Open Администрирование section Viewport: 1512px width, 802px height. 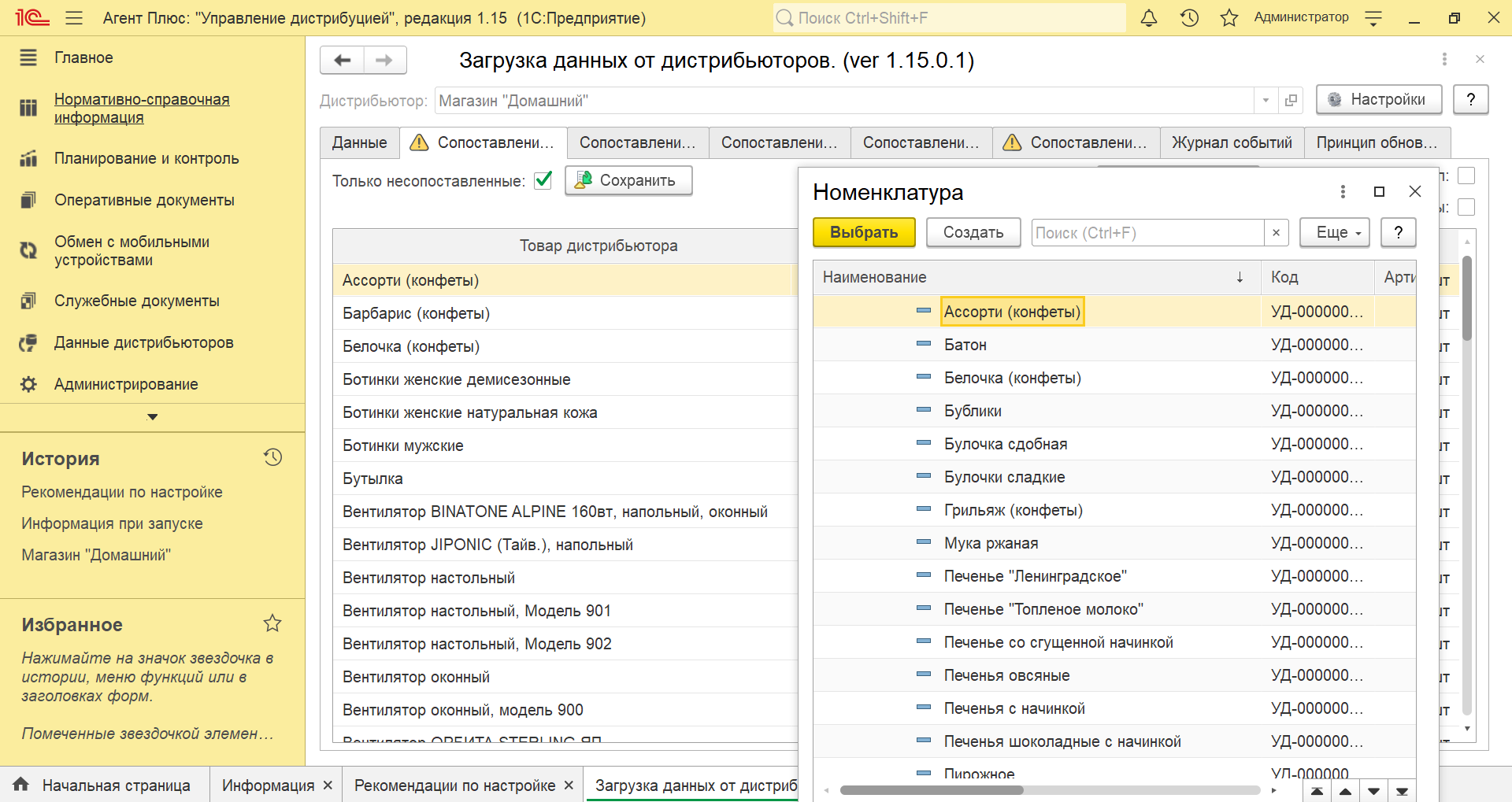126,384
